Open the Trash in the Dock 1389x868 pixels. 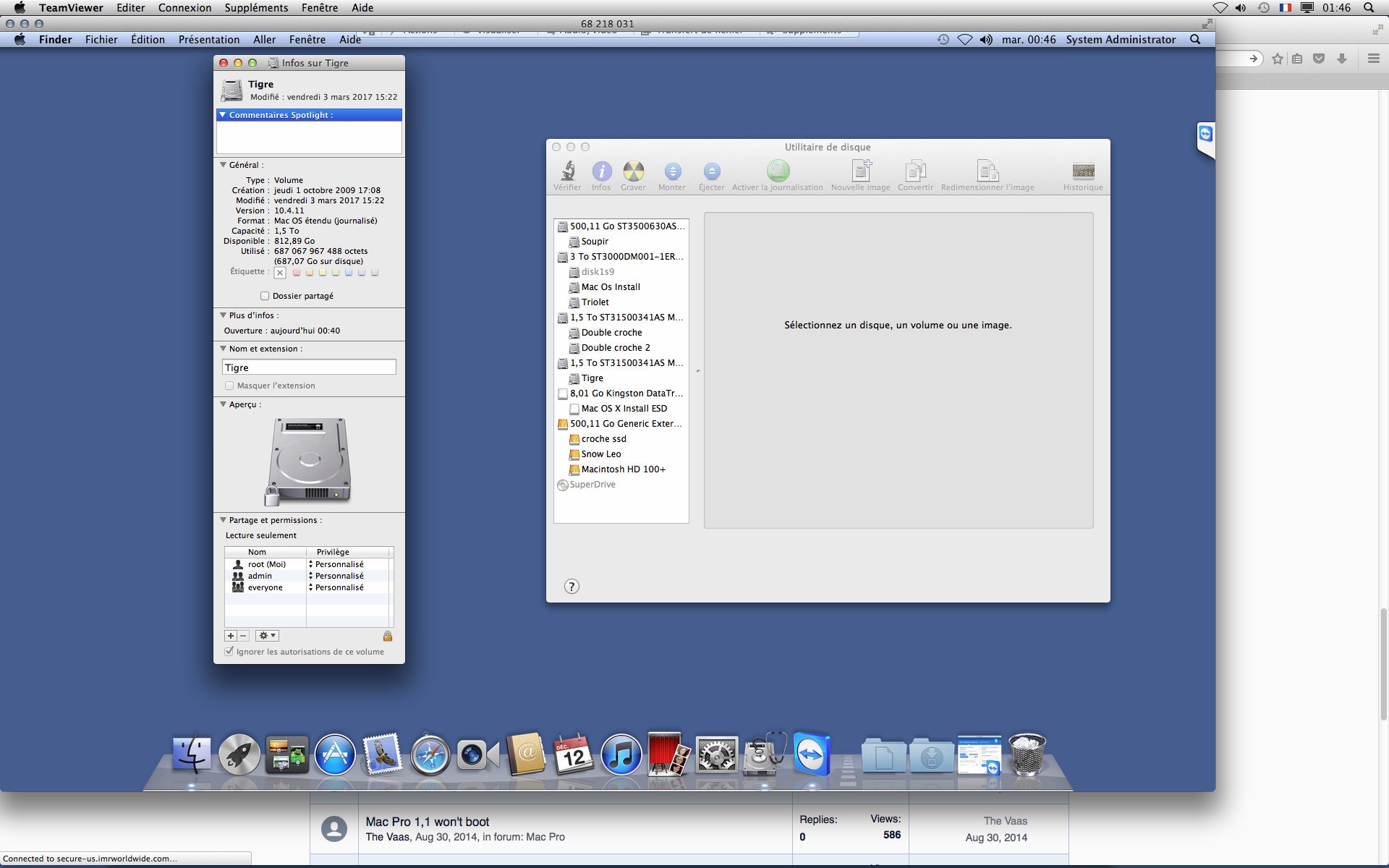(x=1027, y=754)
